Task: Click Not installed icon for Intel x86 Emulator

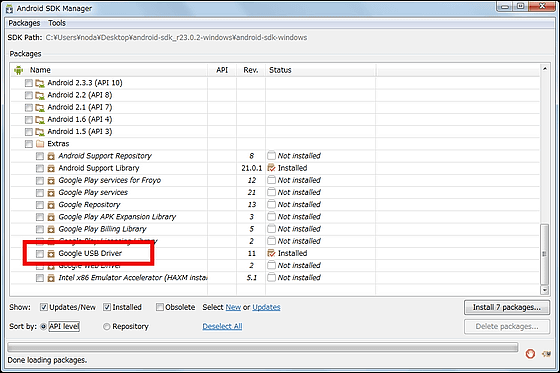Action: point(271,277)
